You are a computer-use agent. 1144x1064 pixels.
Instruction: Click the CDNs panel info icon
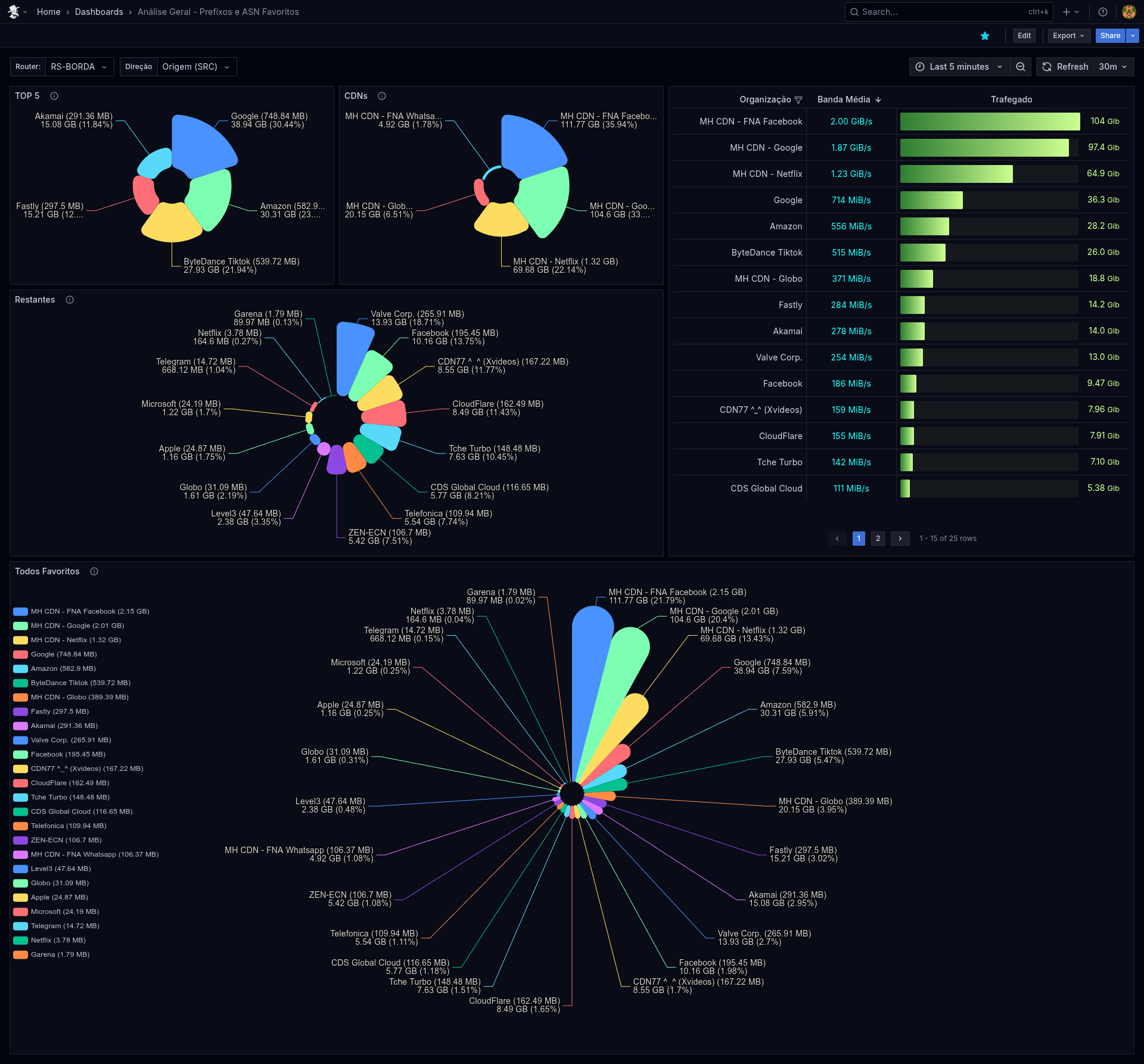tap(382, 96)
